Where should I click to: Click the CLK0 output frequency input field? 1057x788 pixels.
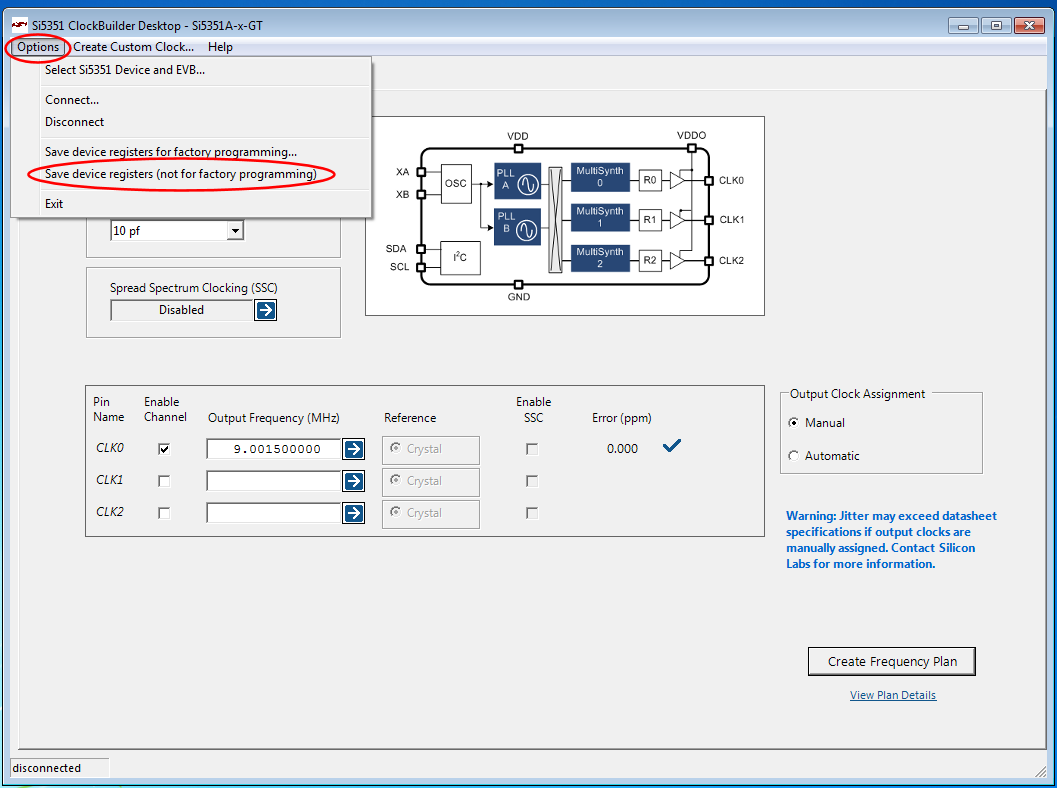click(x=274, y=449)
